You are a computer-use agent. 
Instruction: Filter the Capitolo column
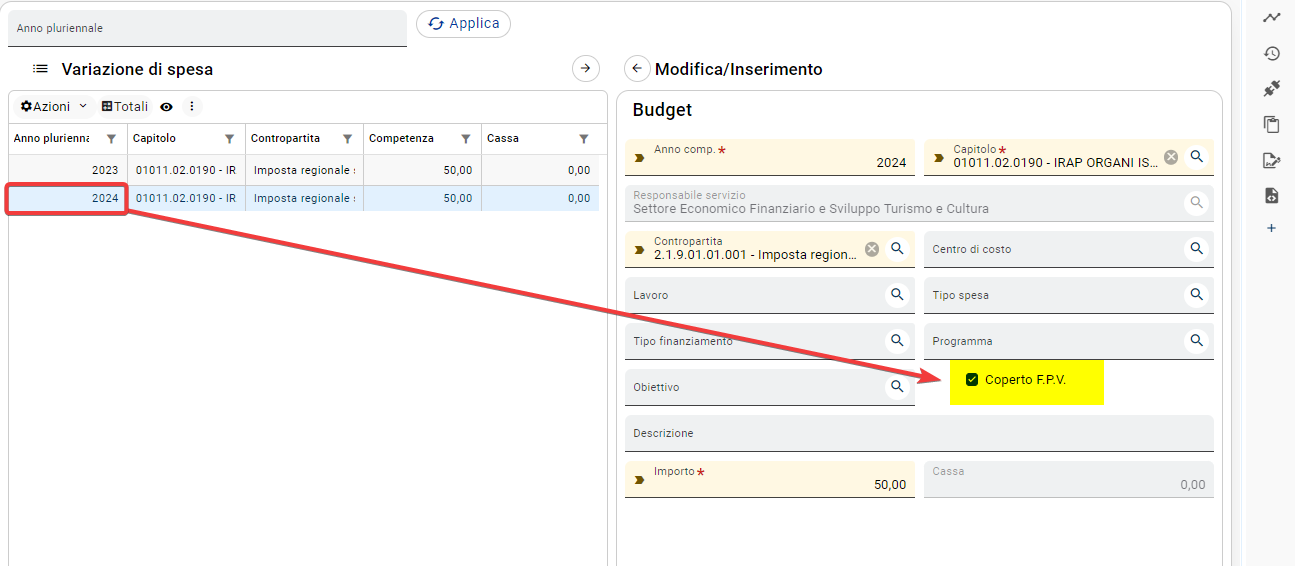click(229, 139)
